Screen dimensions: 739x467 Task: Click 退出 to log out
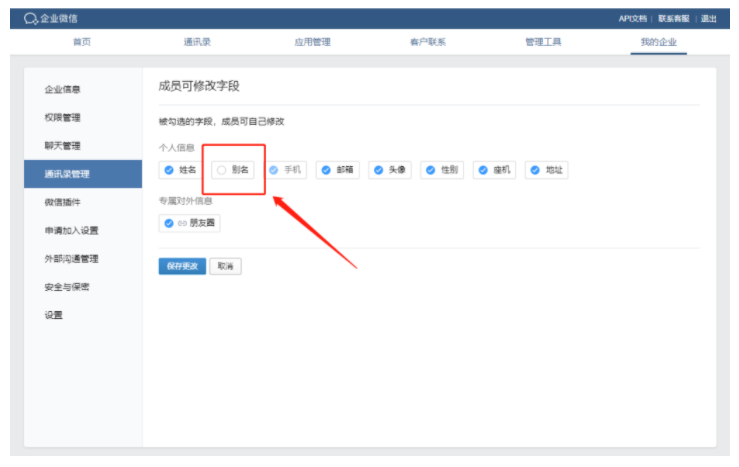(708, 18)
